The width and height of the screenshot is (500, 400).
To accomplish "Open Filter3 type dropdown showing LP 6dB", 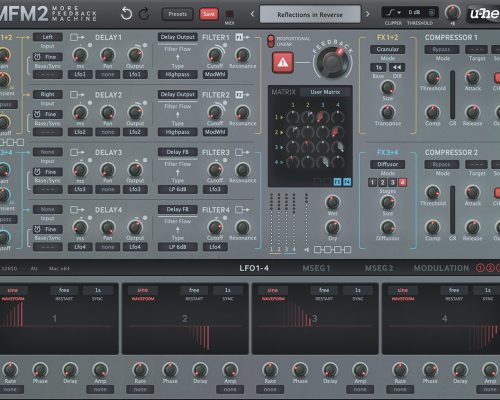I will pyautogui.click(x=178, y=189).
